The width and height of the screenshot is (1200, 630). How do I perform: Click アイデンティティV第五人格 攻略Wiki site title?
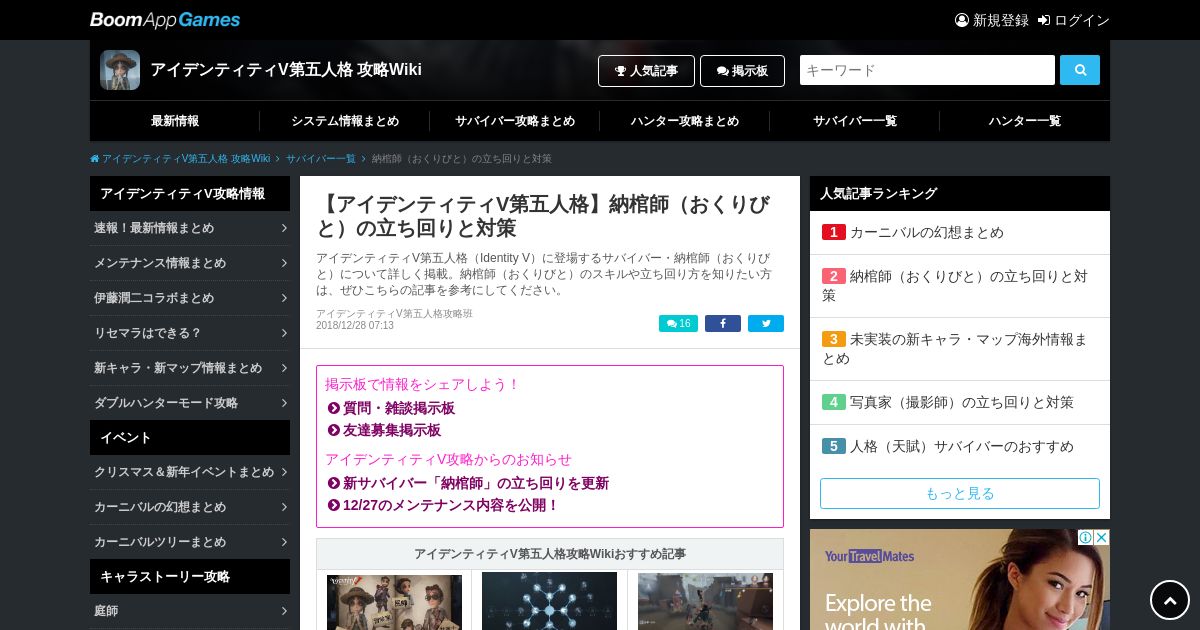[x=286, y=70]
